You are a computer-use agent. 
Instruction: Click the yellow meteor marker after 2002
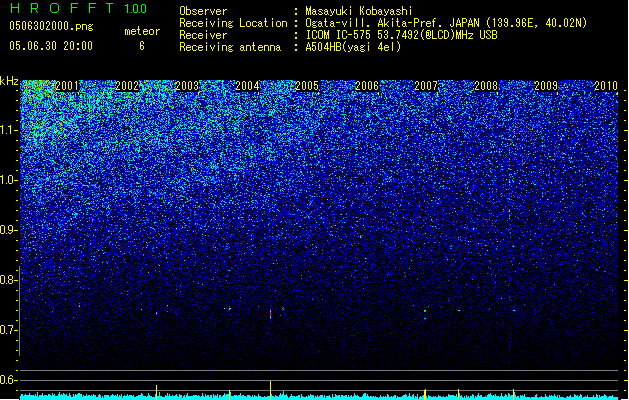[x=156, y=392]
